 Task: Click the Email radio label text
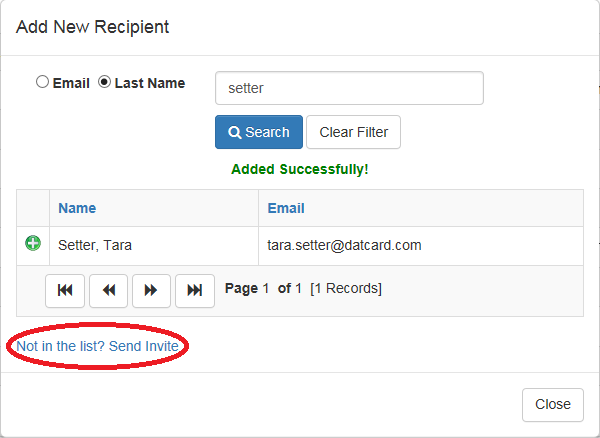pyautogui.click(x=71, y=83)
